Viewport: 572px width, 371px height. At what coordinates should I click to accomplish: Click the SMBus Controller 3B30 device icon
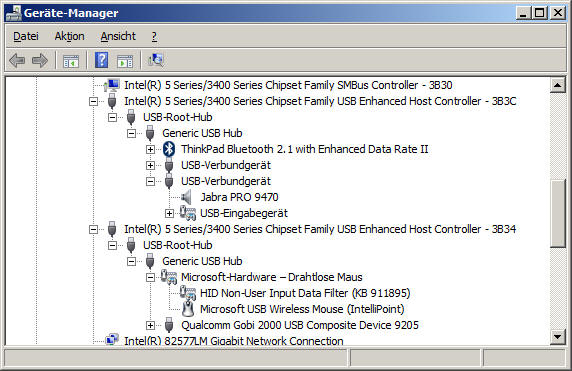pos(112,85)
